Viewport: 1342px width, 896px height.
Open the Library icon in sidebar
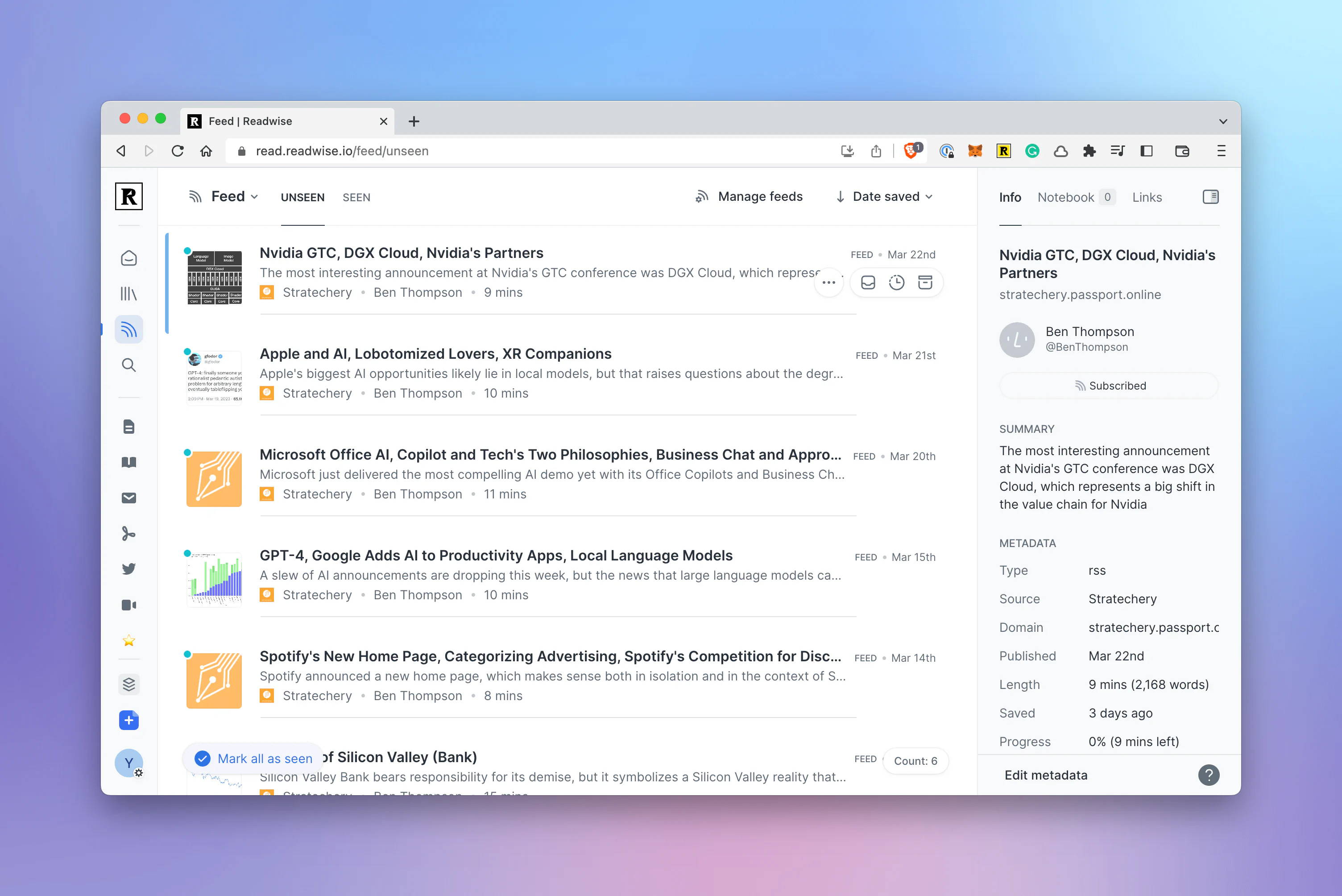(x=128, y=294)
